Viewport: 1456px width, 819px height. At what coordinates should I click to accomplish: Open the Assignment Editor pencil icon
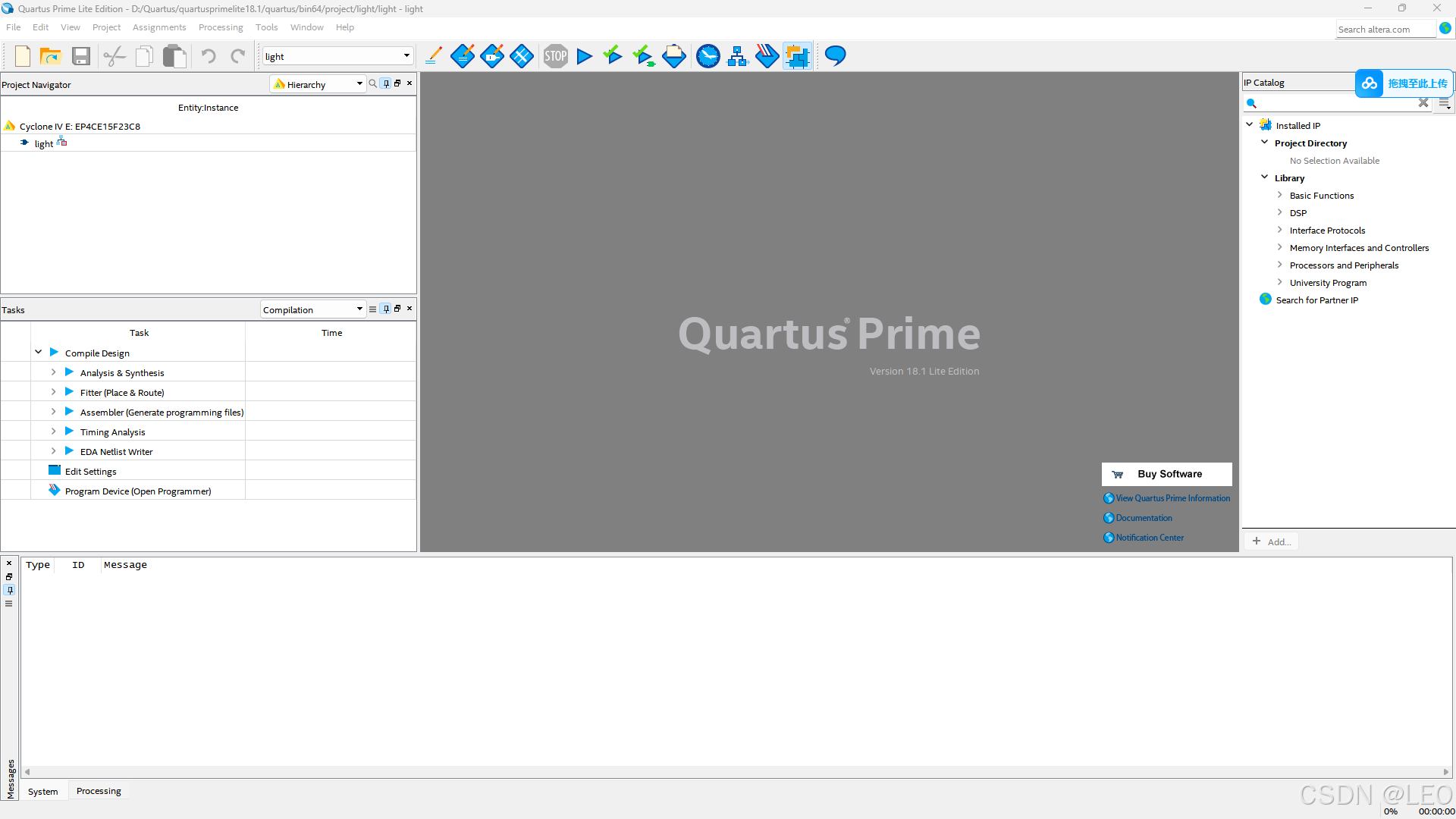tap(433, 56)
